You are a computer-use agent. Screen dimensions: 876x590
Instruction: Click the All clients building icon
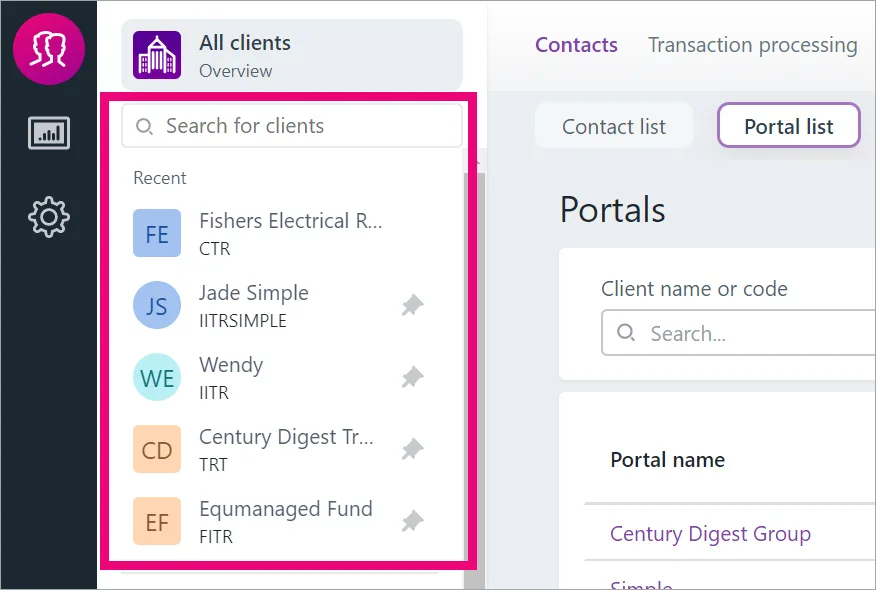click(x=157, y=55)
